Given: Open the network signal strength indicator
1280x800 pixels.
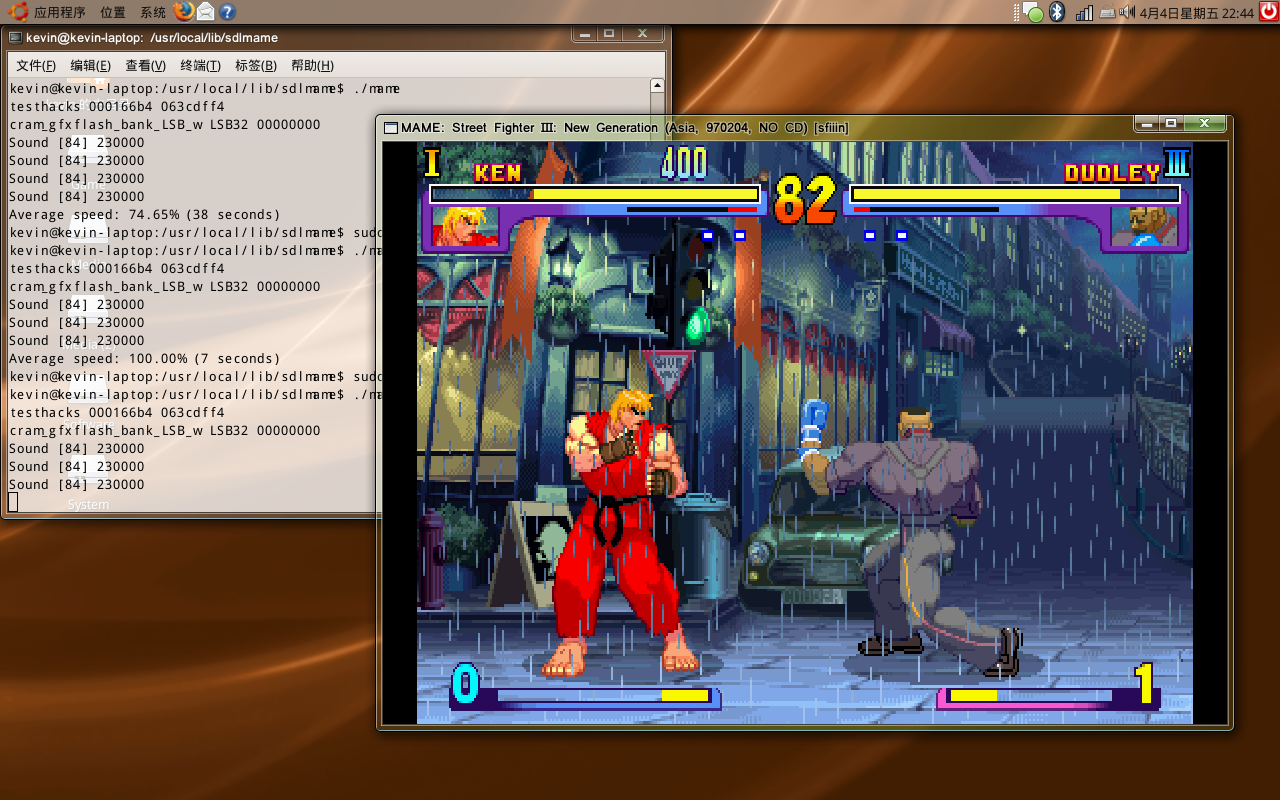Looking at the screenshot, I should [1084, 12].
